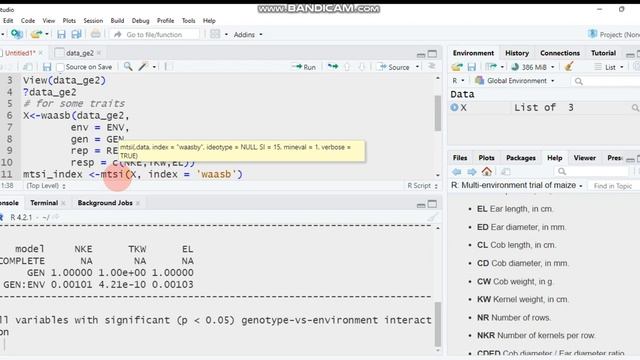640x360 pixels.
Task: Open Global Environment dropdown
Action: tap(515, 81)
